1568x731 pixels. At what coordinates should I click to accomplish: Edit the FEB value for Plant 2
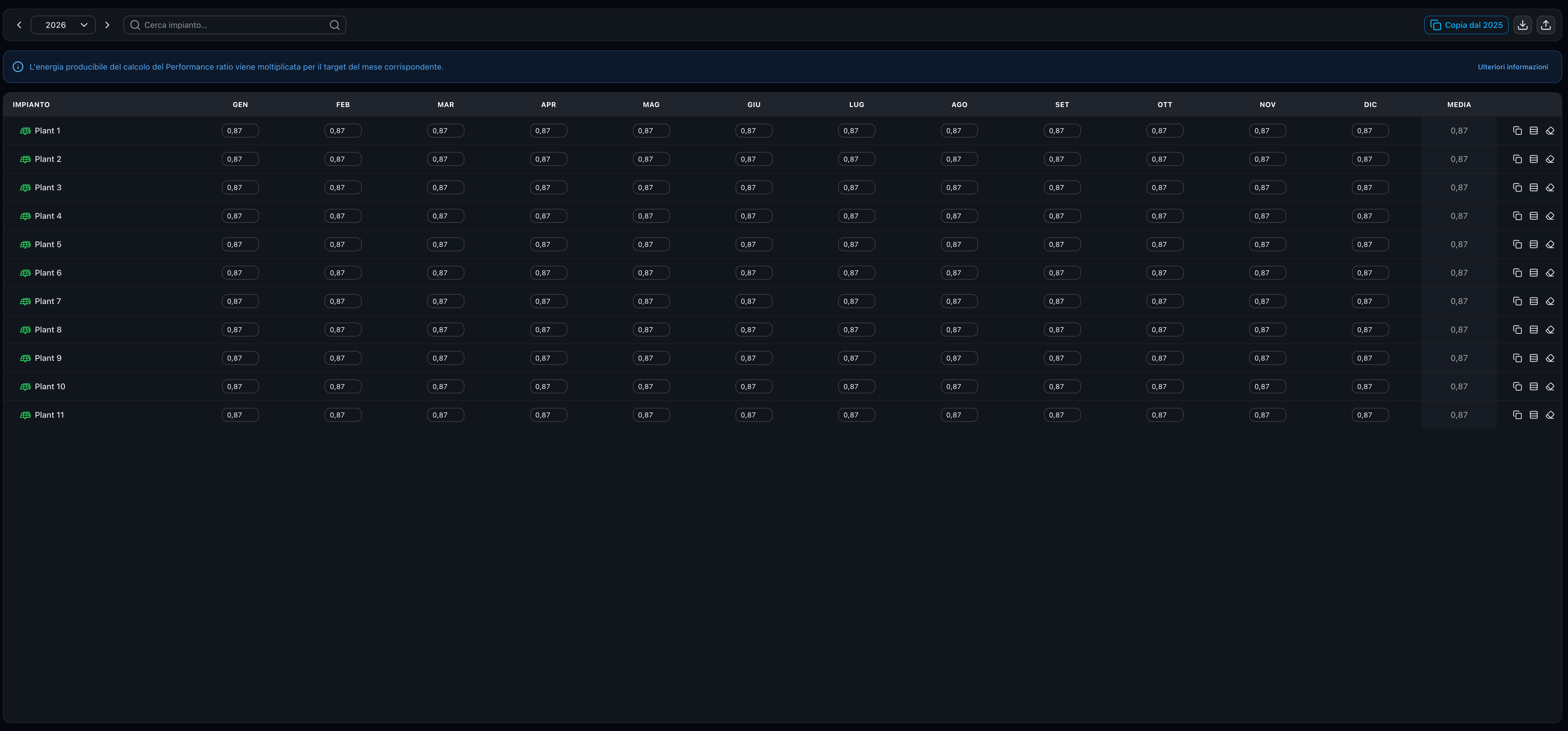343,160
